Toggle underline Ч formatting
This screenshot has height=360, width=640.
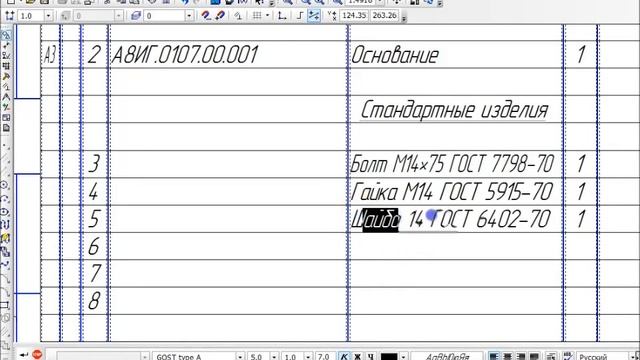[x=370, y=356]
